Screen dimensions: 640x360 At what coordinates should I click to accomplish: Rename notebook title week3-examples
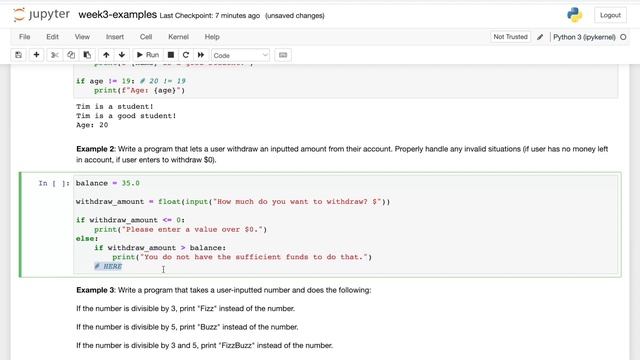click(118, 15)
